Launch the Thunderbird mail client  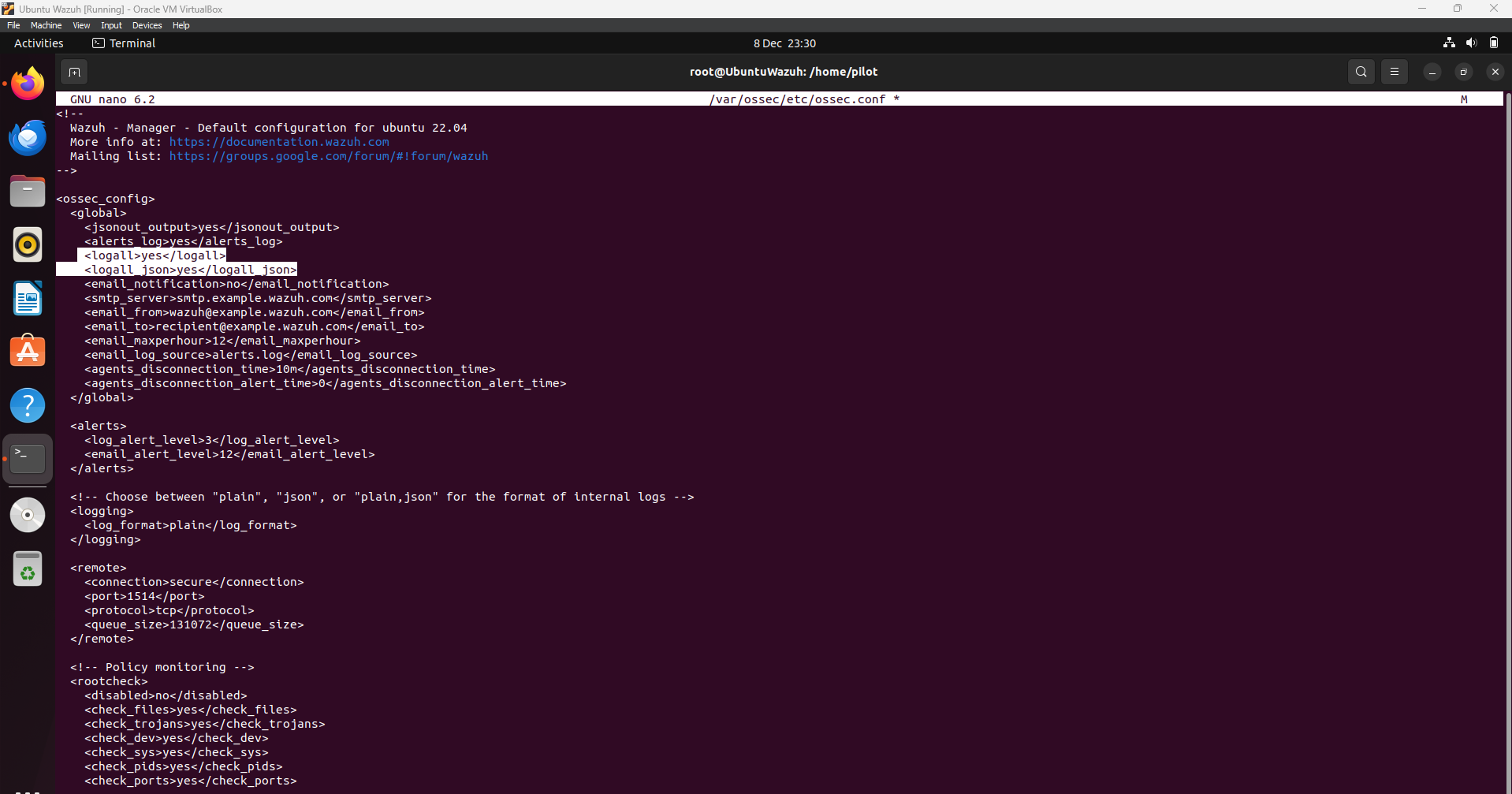(x=28, y=137)
